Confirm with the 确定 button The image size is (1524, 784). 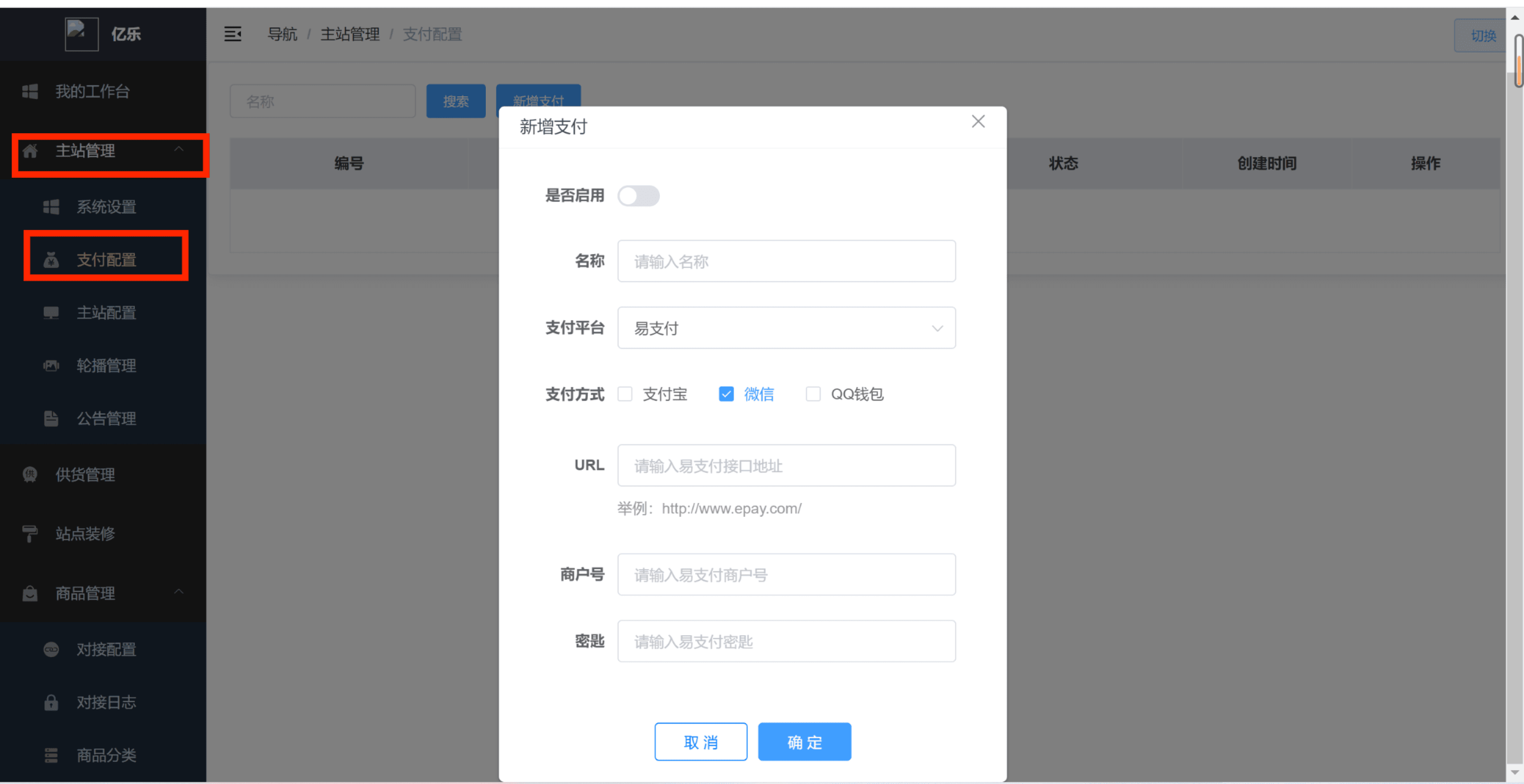pyautogui.click(x=804, y=742)
